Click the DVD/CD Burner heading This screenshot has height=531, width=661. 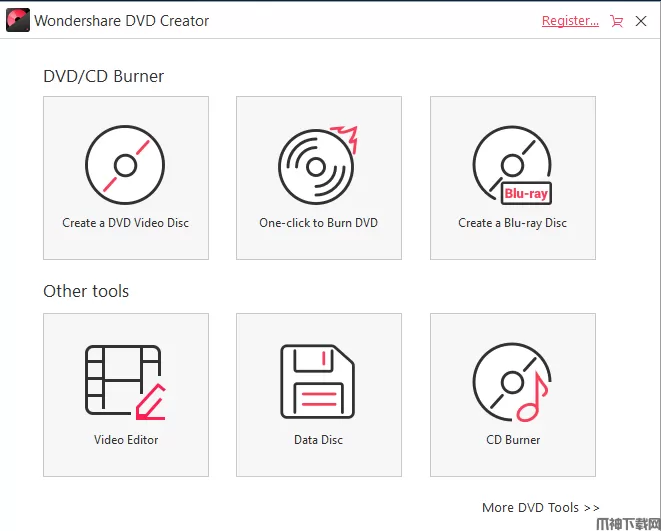click(x=103, y=76)
